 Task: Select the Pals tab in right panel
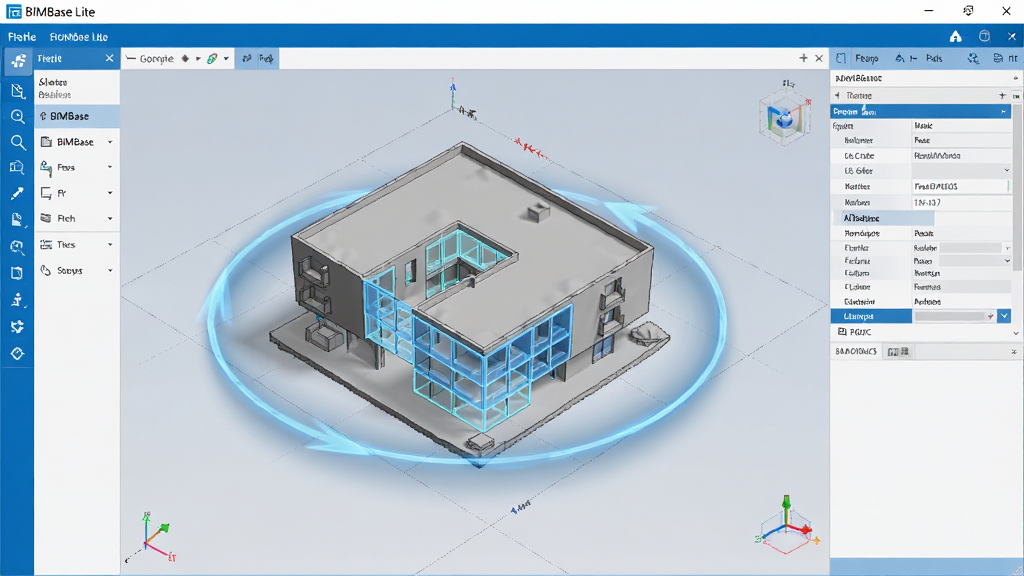[x=934, y=58]
